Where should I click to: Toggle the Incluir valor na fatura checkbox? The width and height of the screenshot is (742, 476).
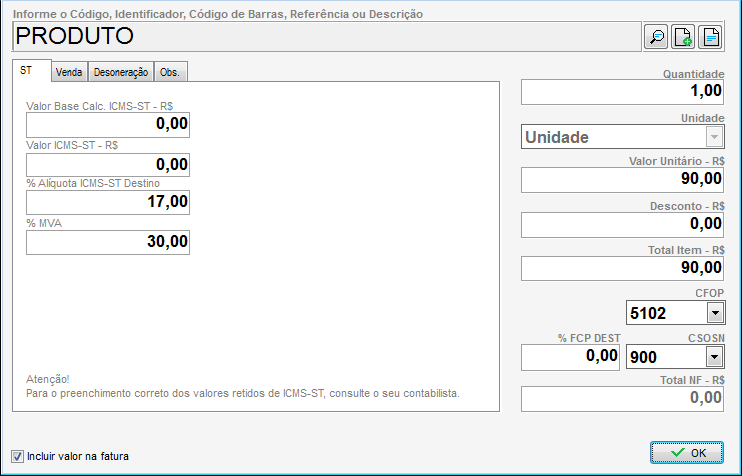point(17,456)
